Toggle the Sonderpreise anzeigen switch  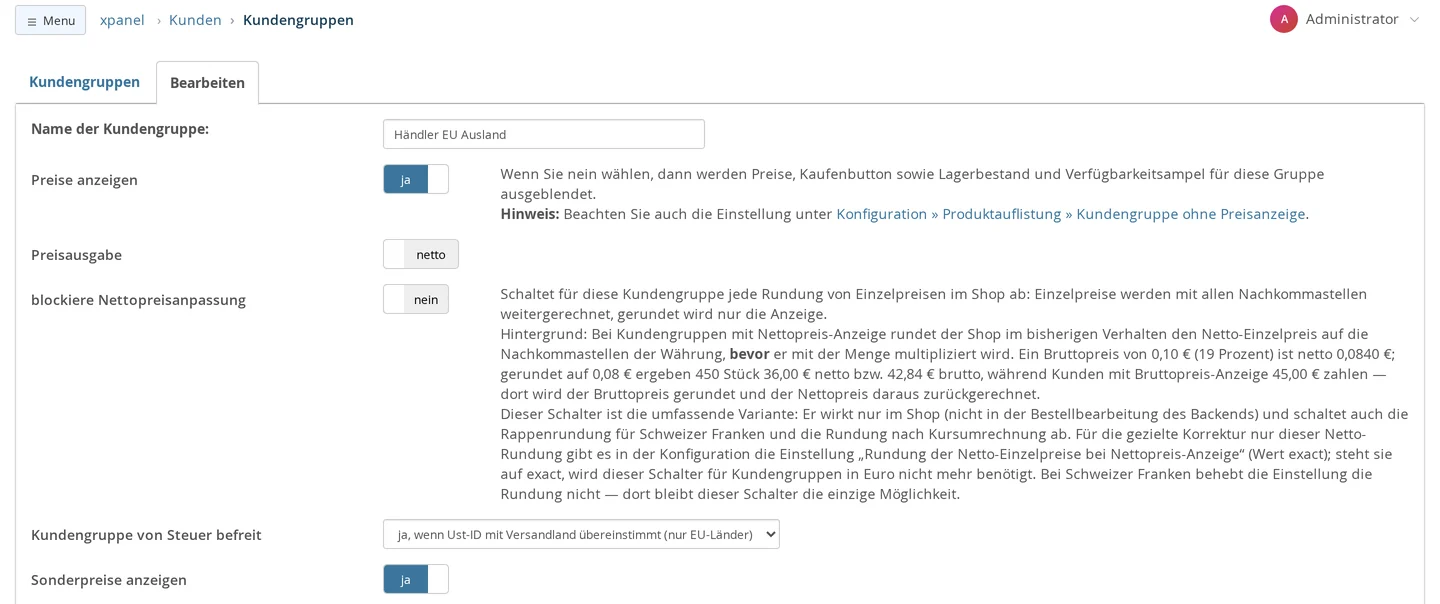pos(416,579)
